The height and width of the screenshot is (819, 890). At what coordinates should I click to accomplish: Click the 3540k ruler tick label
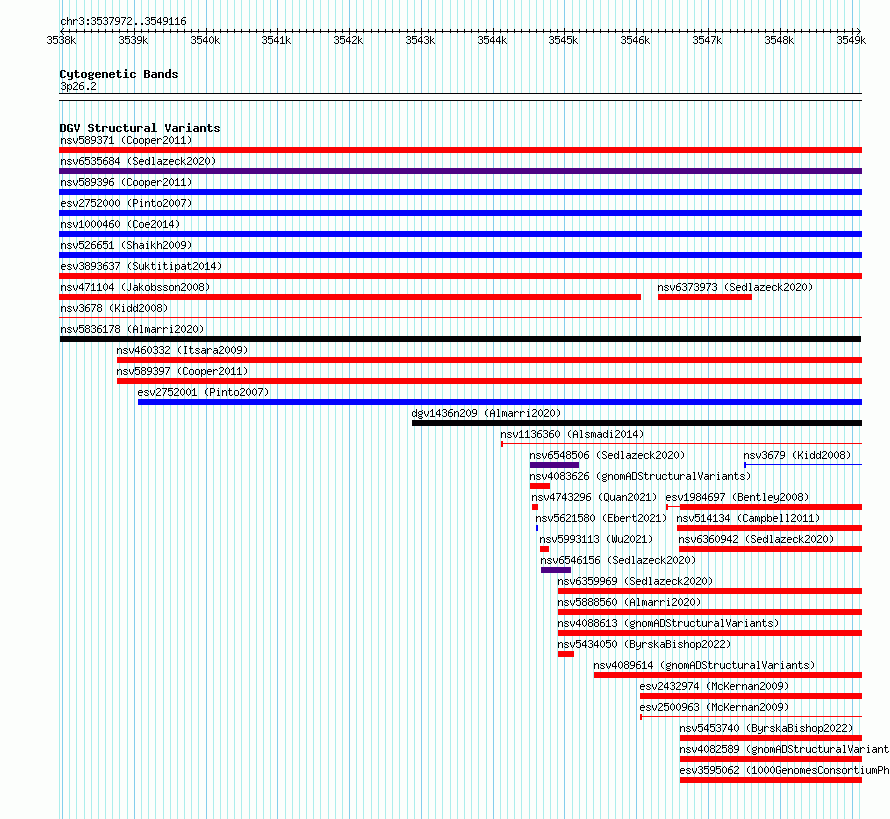tap(205, 40)
